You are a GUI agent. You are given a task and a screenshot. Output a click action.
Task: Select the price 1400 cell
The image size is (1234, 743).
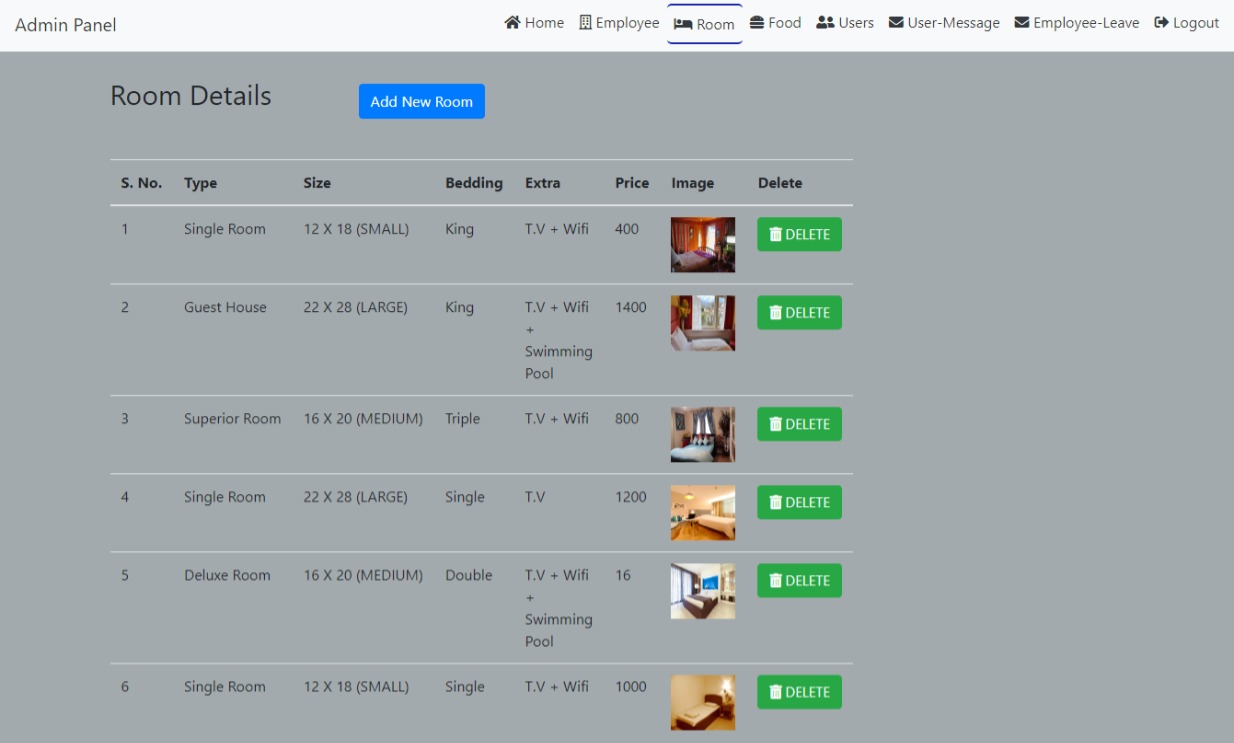click(x=631, y=307)
